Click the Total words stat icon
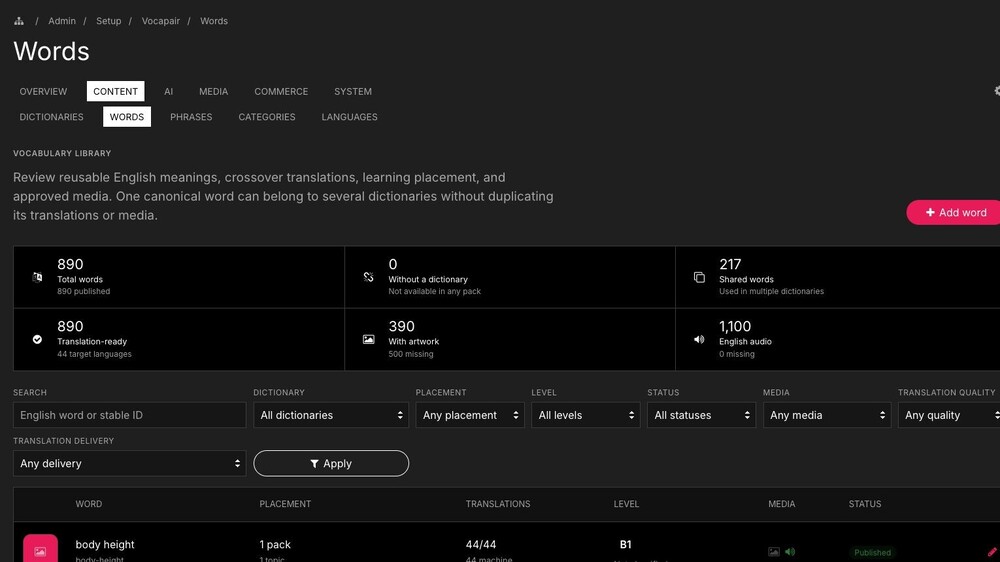Viewport: 1000px width, 562px height. click(38, 277)
